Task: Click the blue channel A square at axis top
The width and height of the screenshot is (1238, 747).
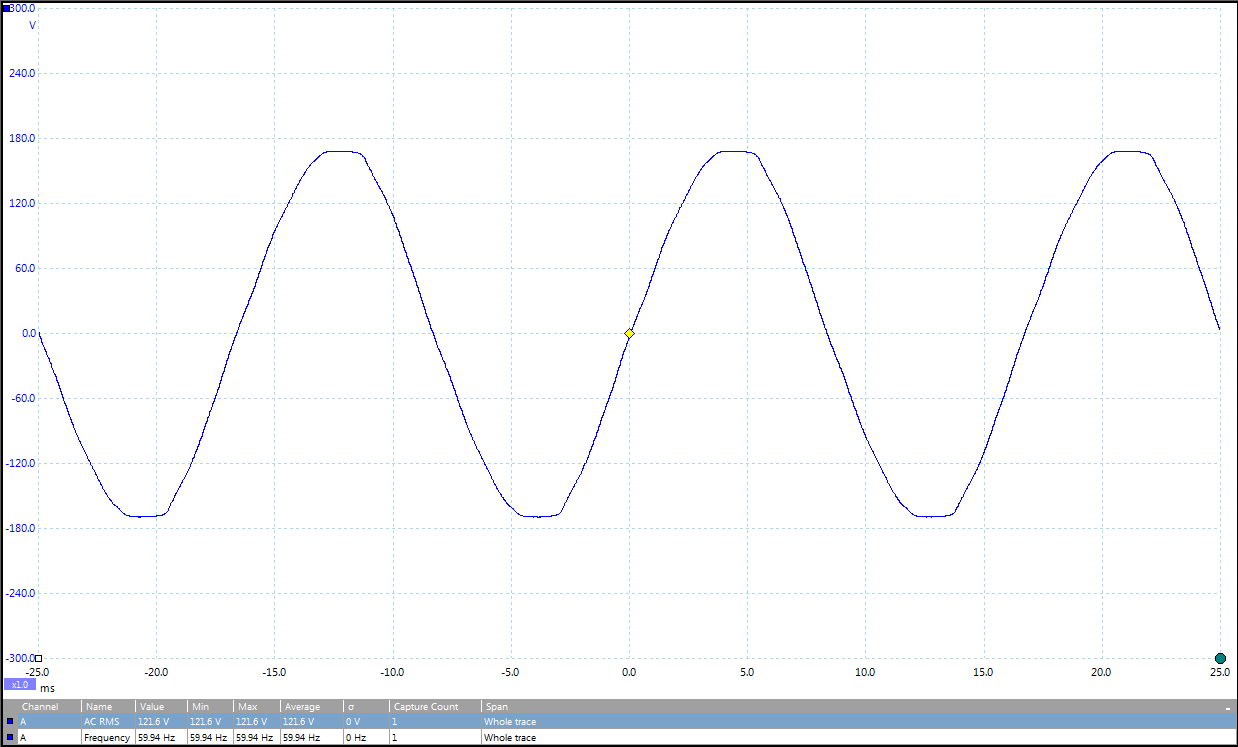Action: click(x=6, y=8)
